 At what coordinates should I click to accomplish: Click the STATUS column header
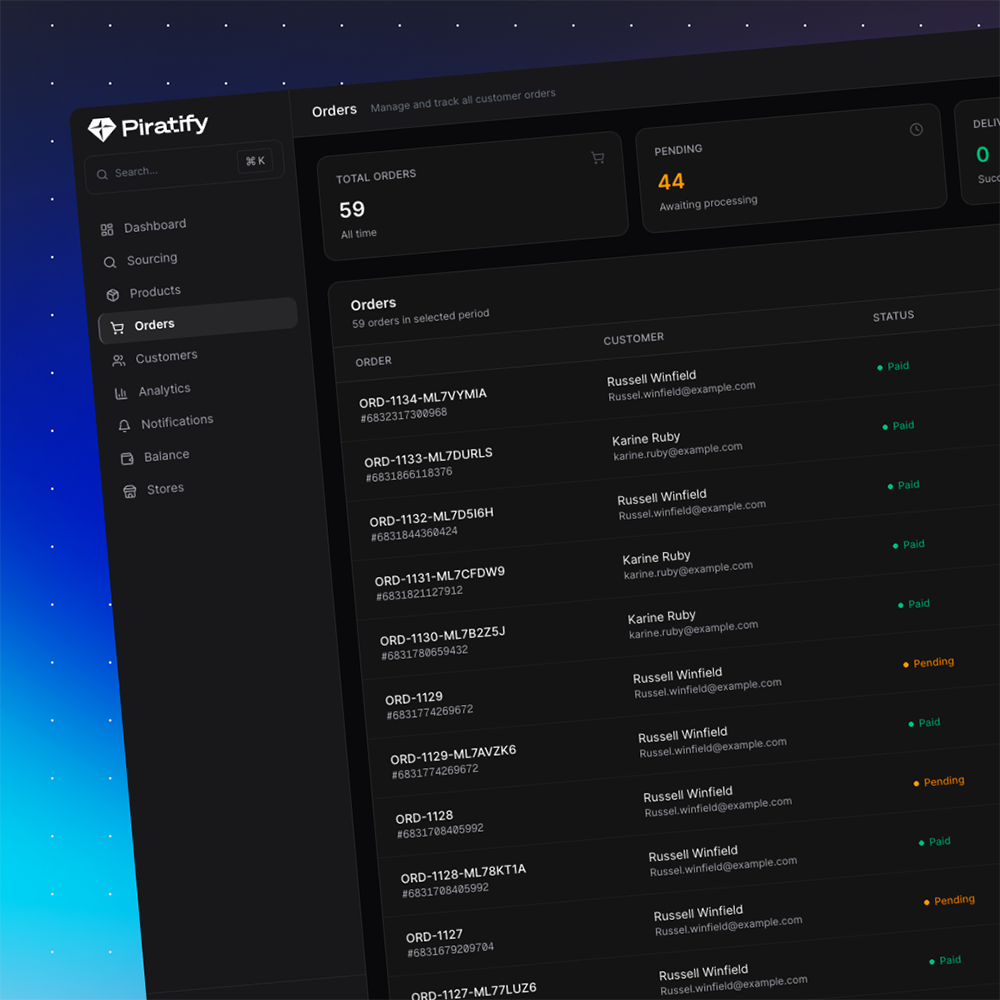pos(893,316)
